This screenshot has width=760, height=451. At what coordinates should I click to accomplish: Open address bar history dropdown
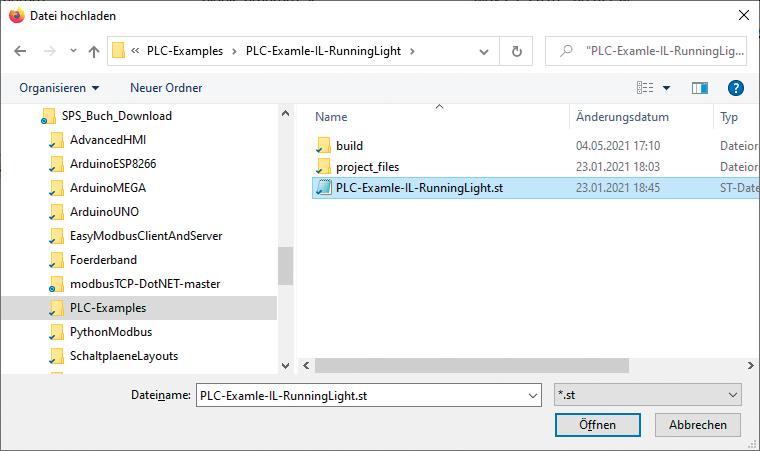click(x=484, y=51)
